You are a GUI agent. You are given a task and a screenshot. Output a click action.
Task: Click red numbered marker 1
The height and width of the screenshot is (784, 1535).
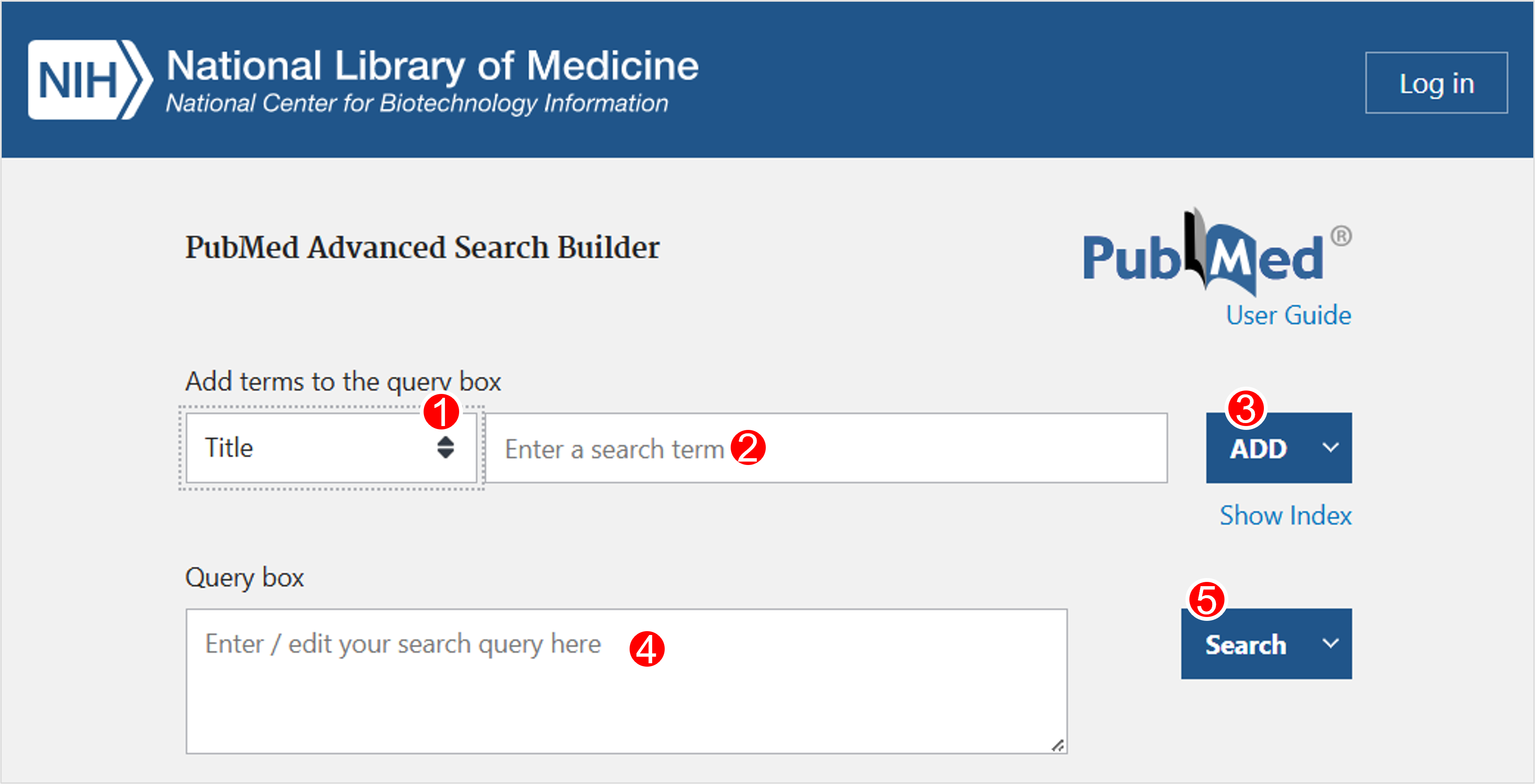[442, 411]
